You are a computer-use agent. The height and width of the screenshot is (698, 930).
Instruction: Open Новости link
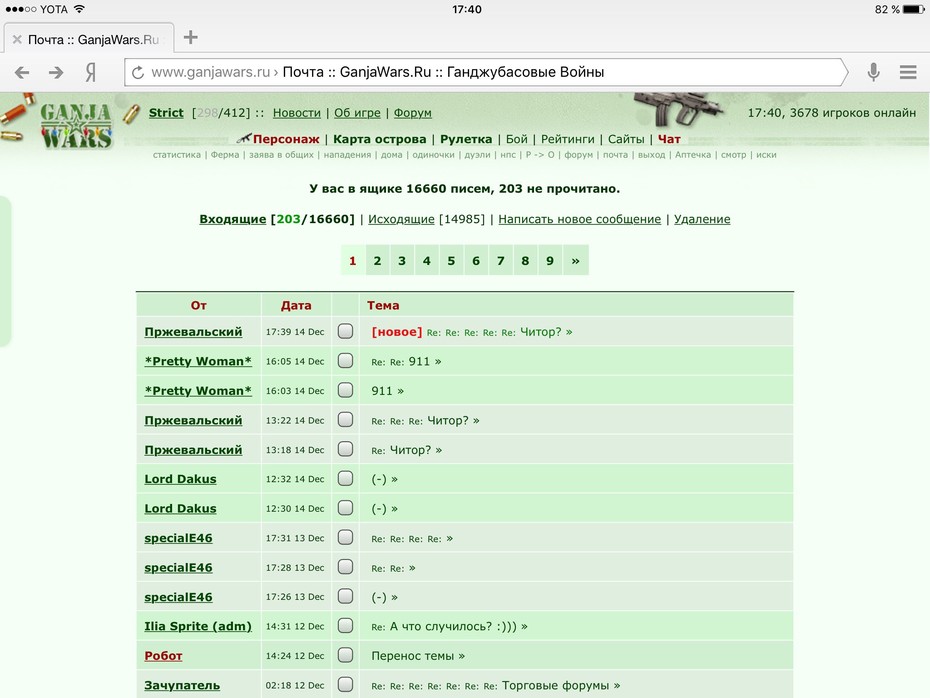pyautogui.click(x=297, y=113)
